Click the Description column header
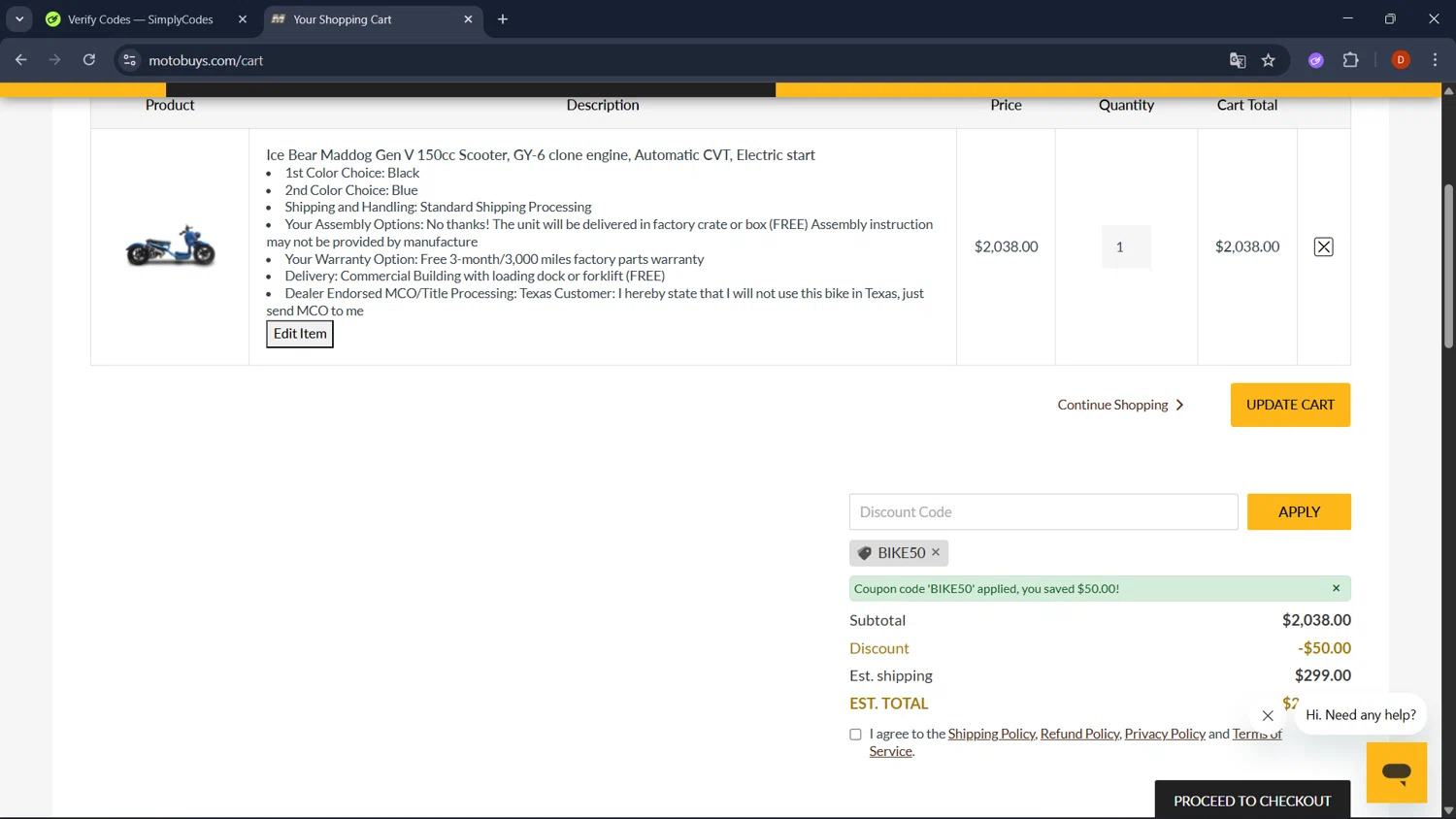Viewport: 1456px width, 819px height. tap(603, 105)
